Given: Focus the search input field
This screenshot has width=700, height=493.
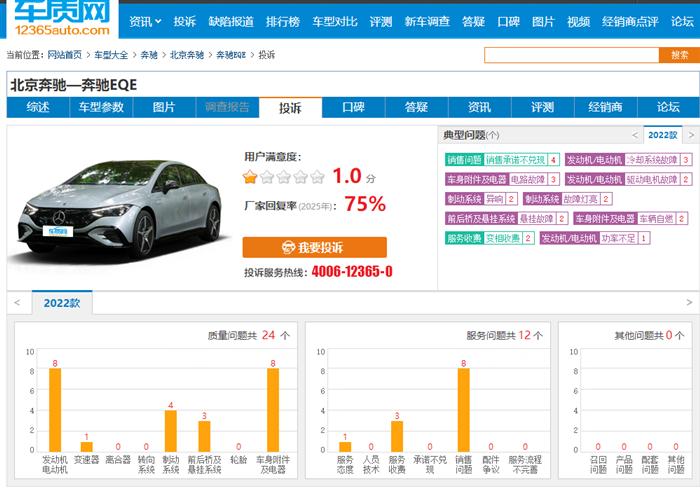Looking at the screenshot, I should [571, 55].
